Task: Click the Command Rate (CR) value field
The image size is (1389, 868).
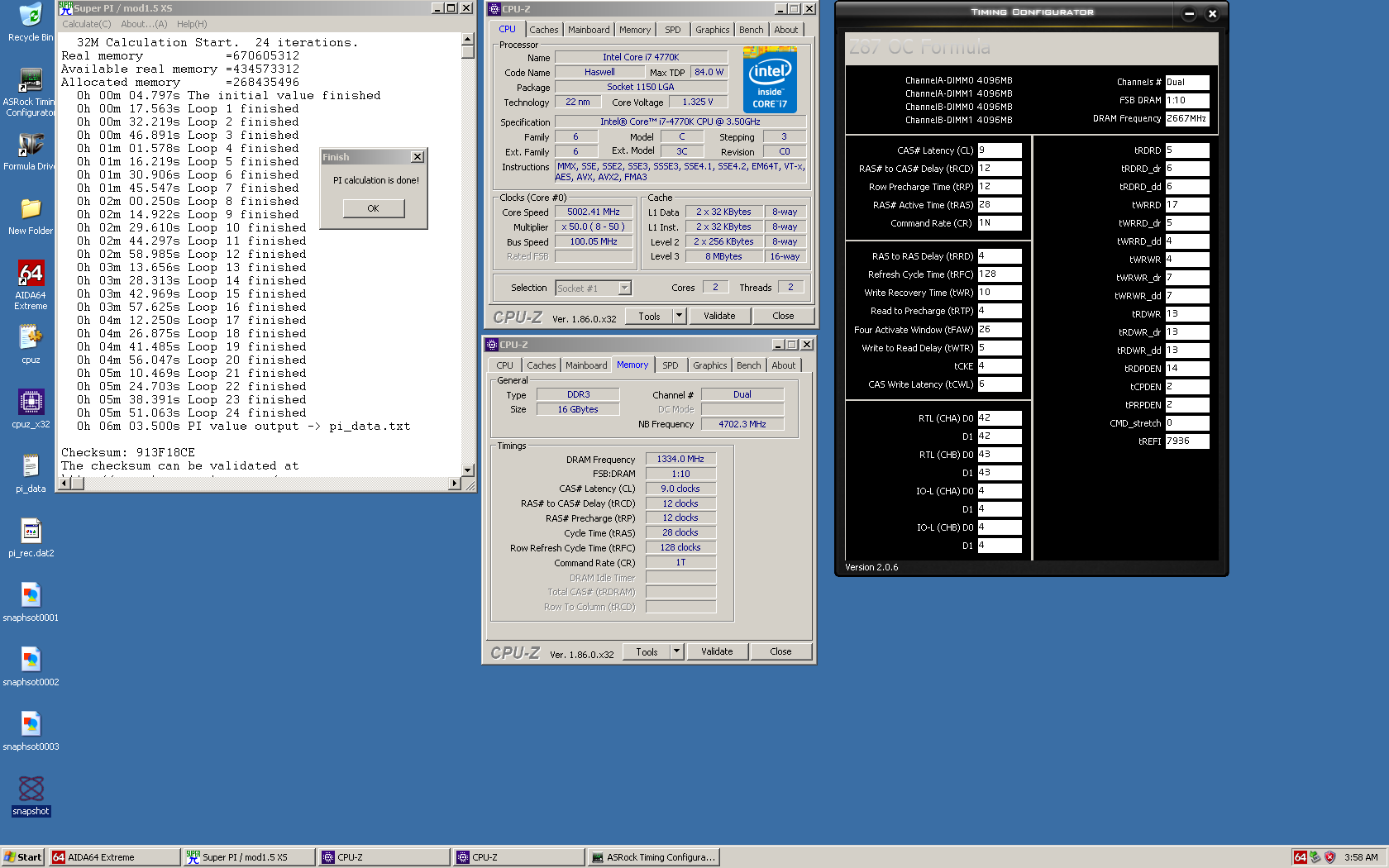Action: pos(1000,223)
